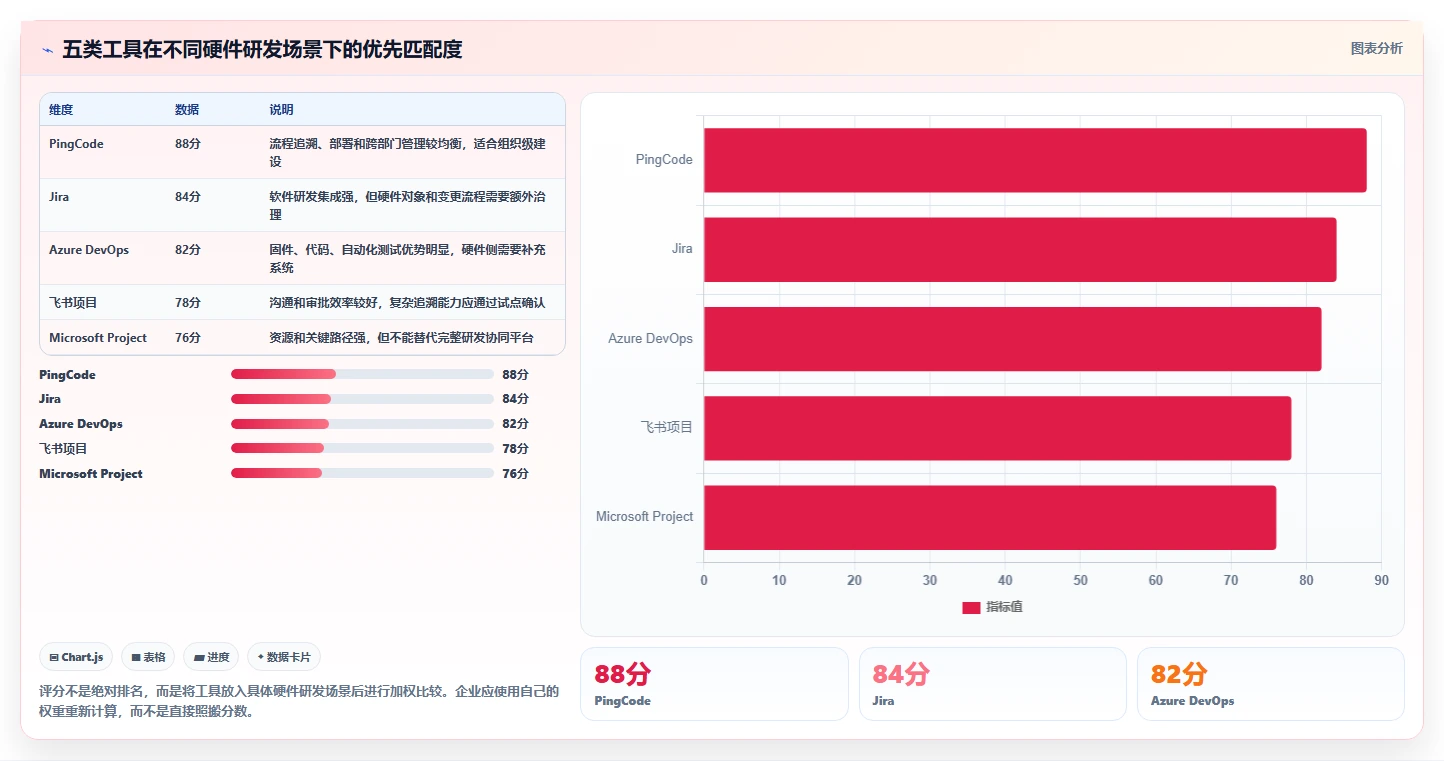Click the Microsoft Project bar in the chart
Image resolution: width=1444 pixels, height=761 pixels.
[x=990, y=517]
